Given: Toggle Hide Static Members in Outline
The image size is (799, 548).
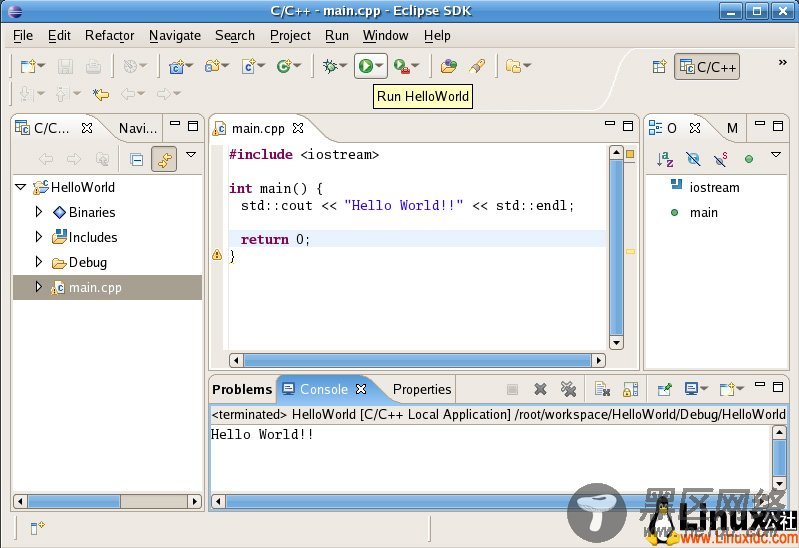Looking at the screenshot, I should coord(721,159).
